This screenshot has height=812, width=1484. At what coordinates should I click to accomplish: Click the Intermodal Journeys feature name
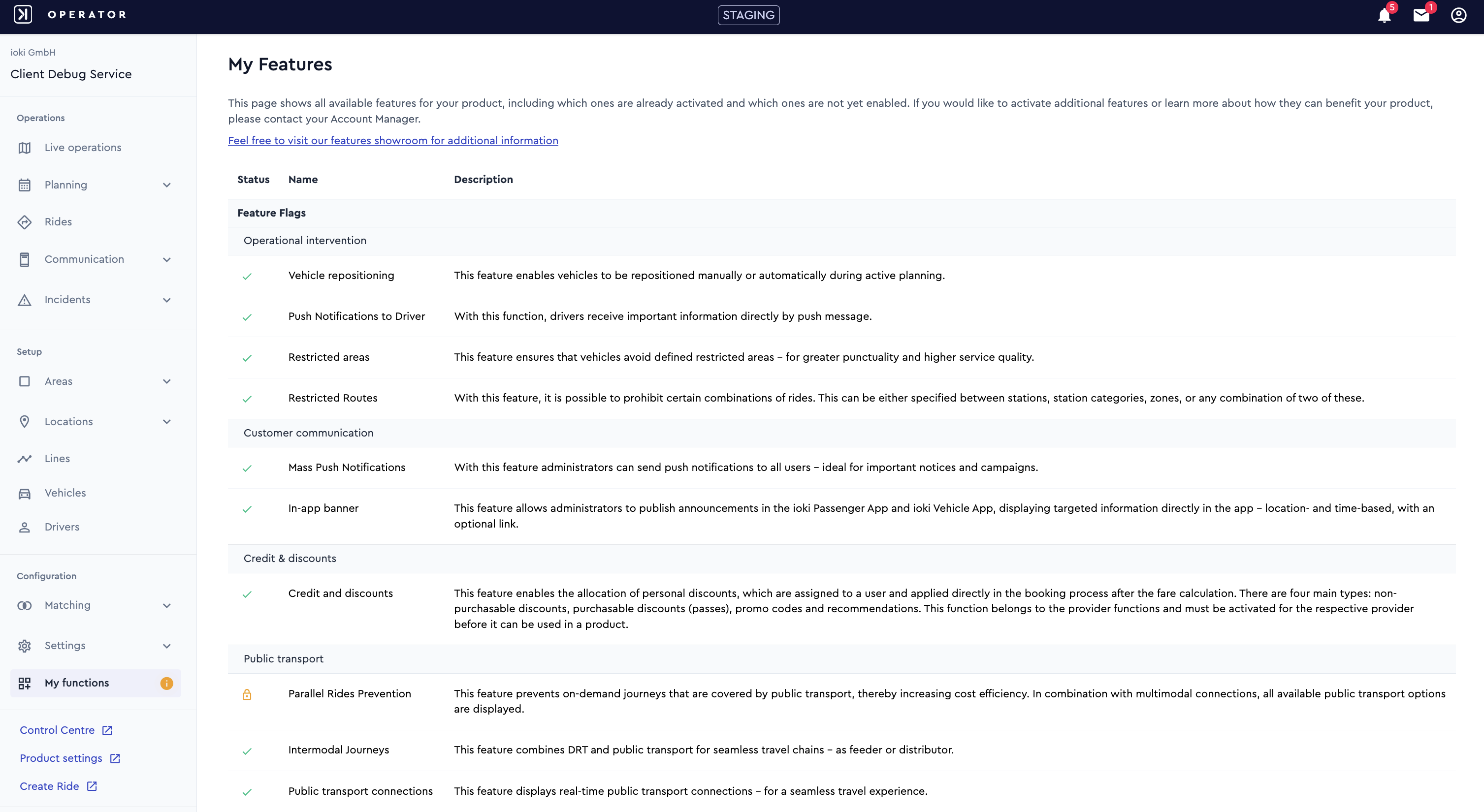[339, 750]
